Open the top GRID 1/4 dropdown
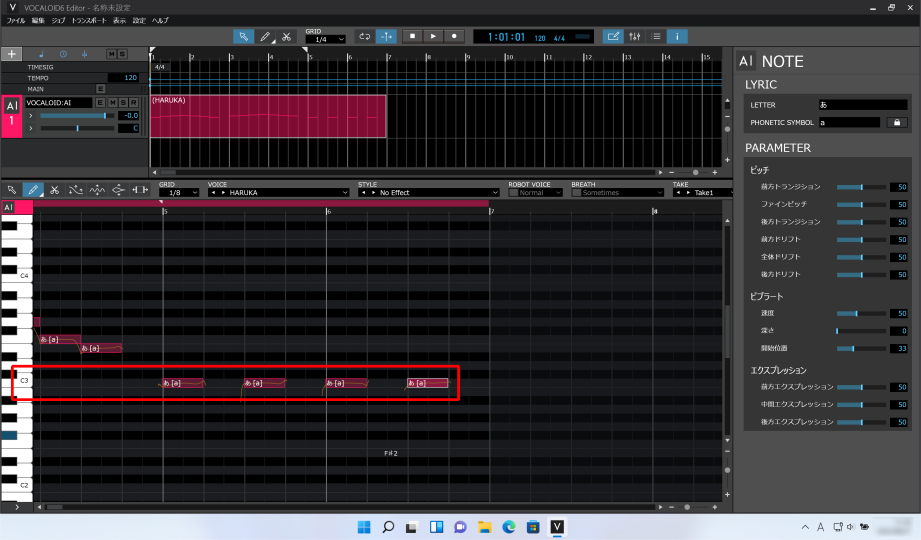The image size is (921, 540). click(x=325, y=39)
